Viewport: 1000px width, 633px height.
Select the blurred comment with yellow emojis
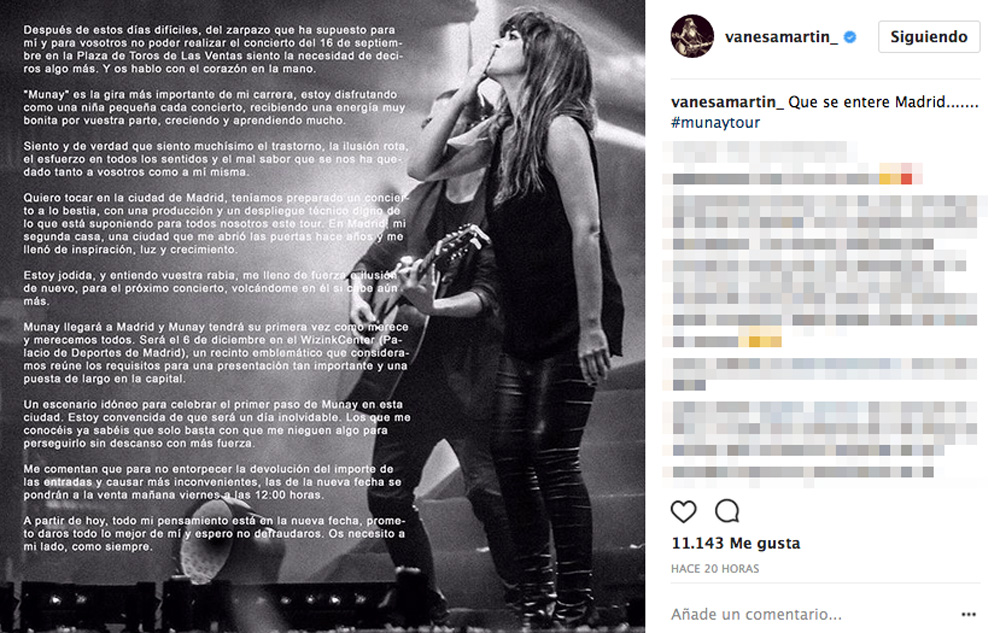[x=823, y=271]
